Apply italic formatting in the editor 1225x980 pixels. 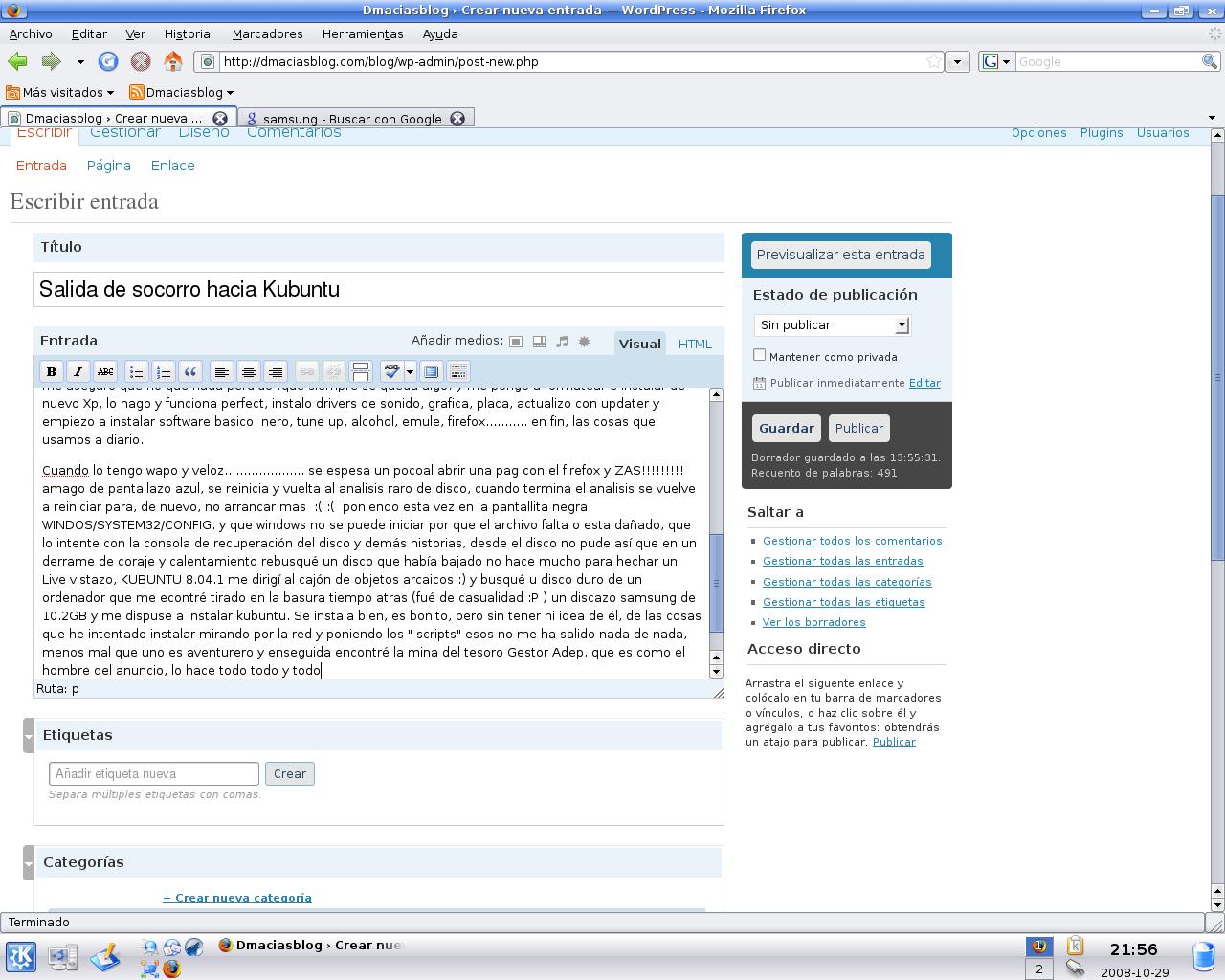[x=78, y=371]
